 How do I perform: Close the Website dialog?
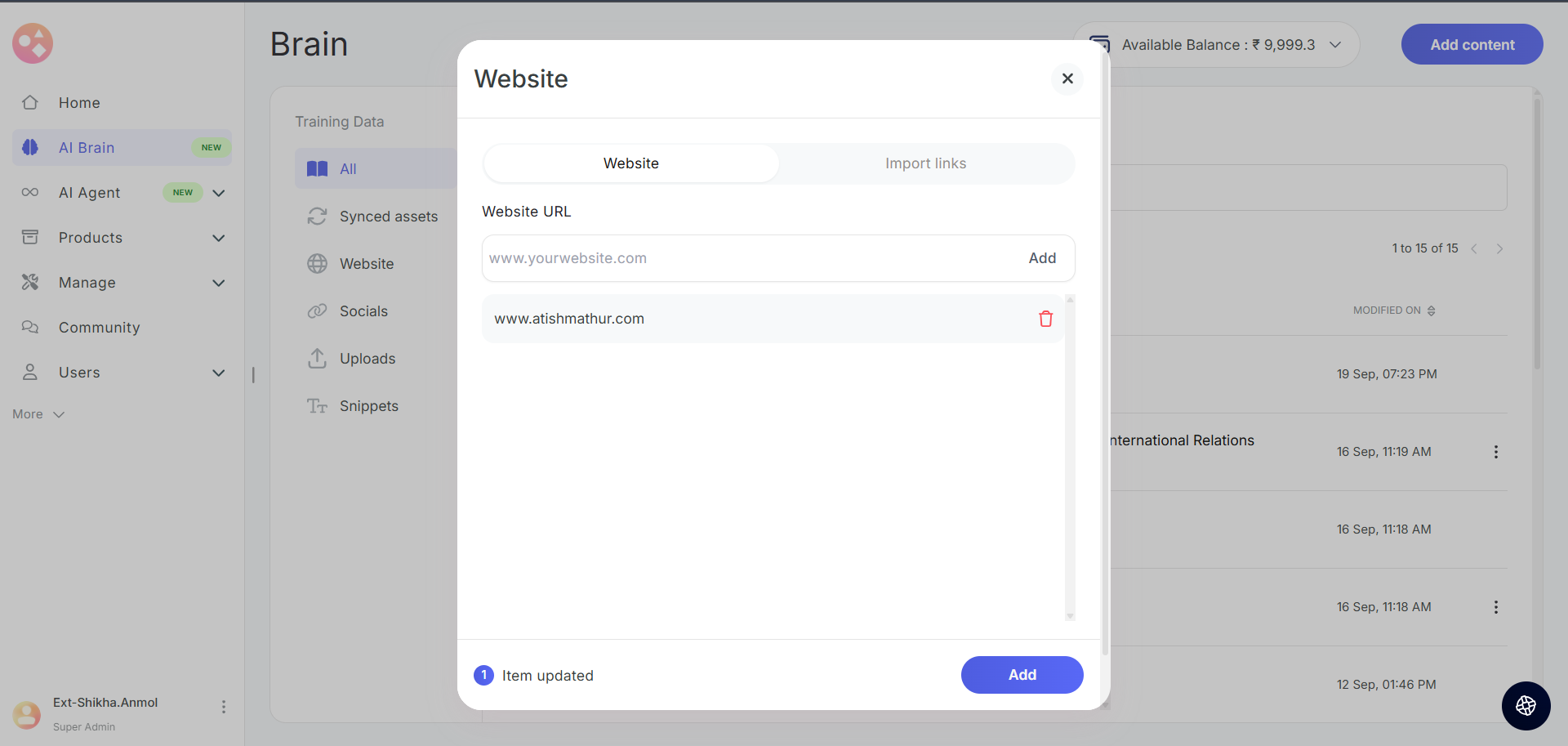point(1067,78)
